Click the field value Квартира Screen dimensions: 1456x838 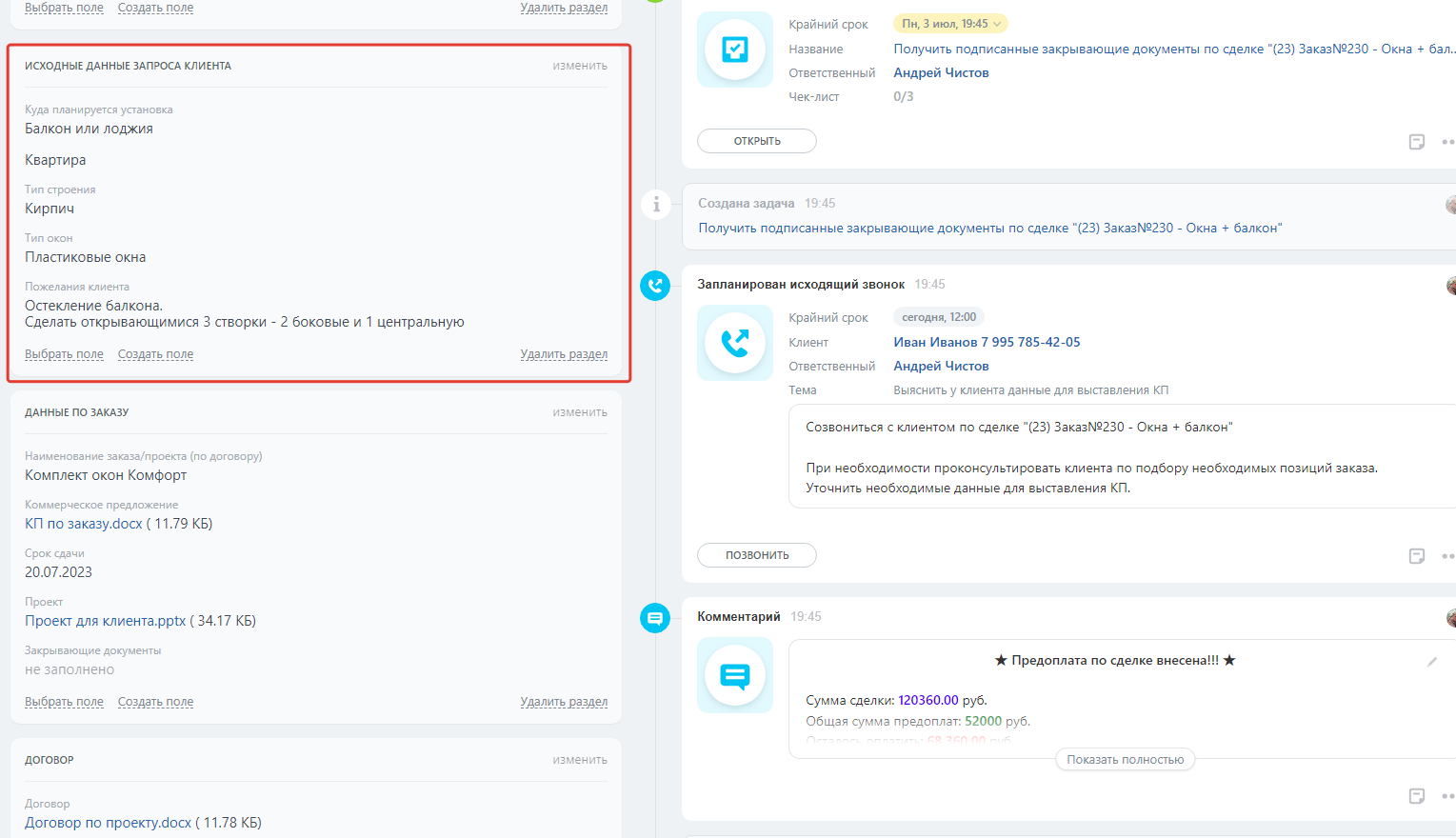click(55, 160)
